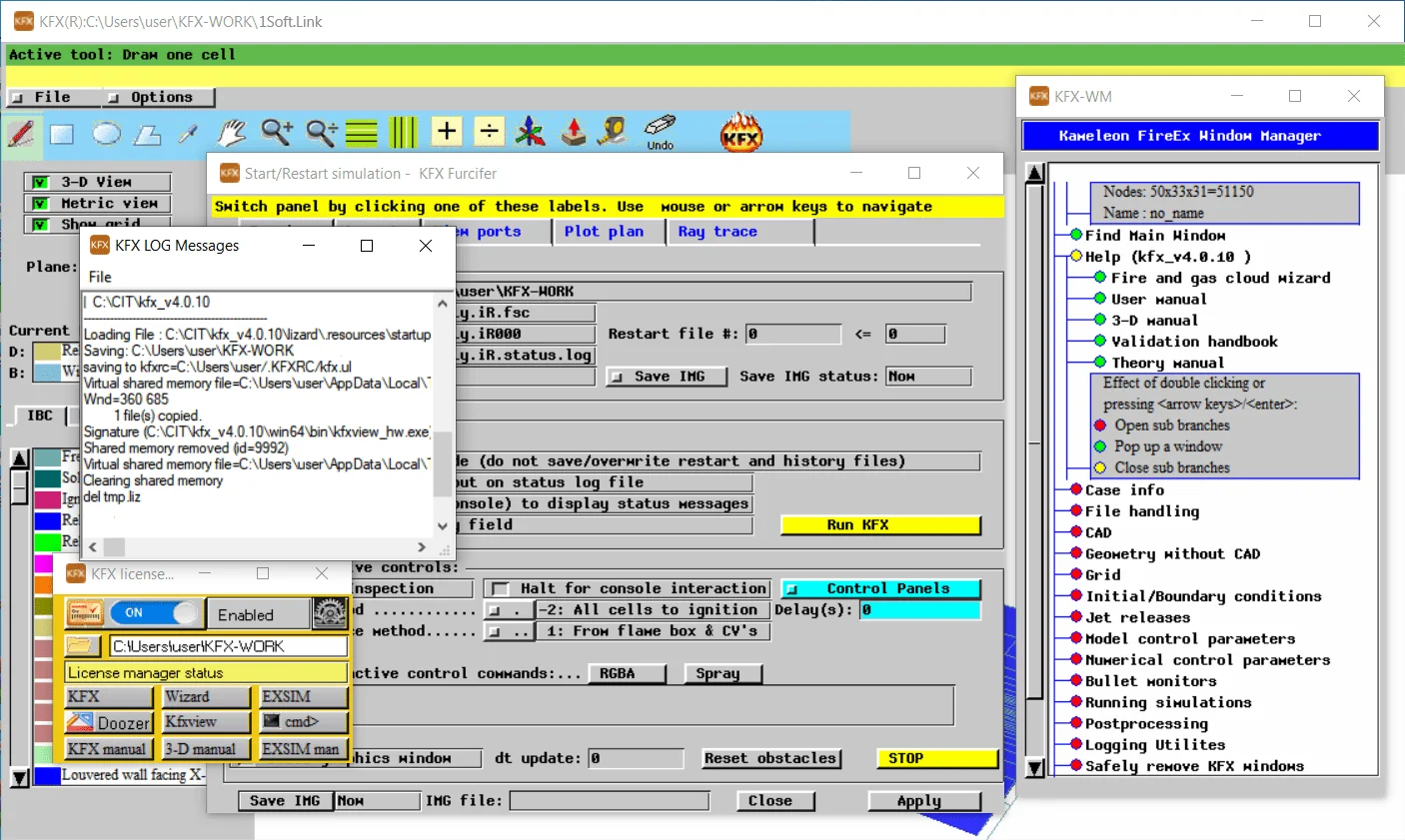This screenshot has height=840, width=1405.
Task: Switch the ON license toggle off
Action: (x=155, y=613)
